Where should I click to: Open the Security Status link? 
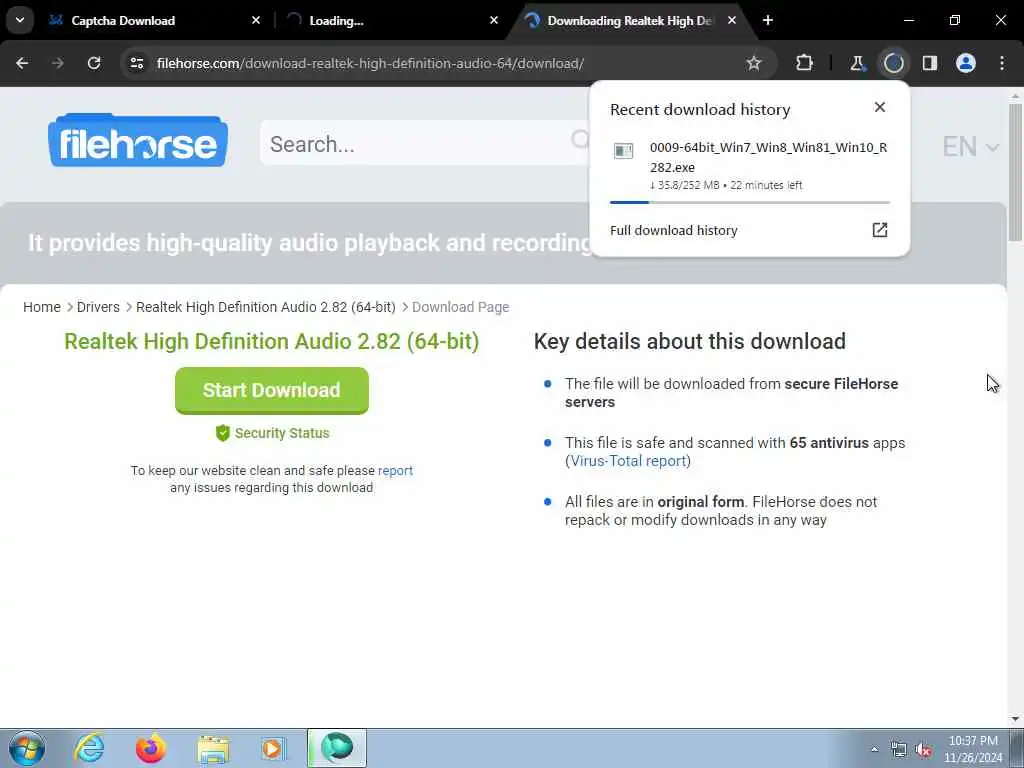pos(272,433)
